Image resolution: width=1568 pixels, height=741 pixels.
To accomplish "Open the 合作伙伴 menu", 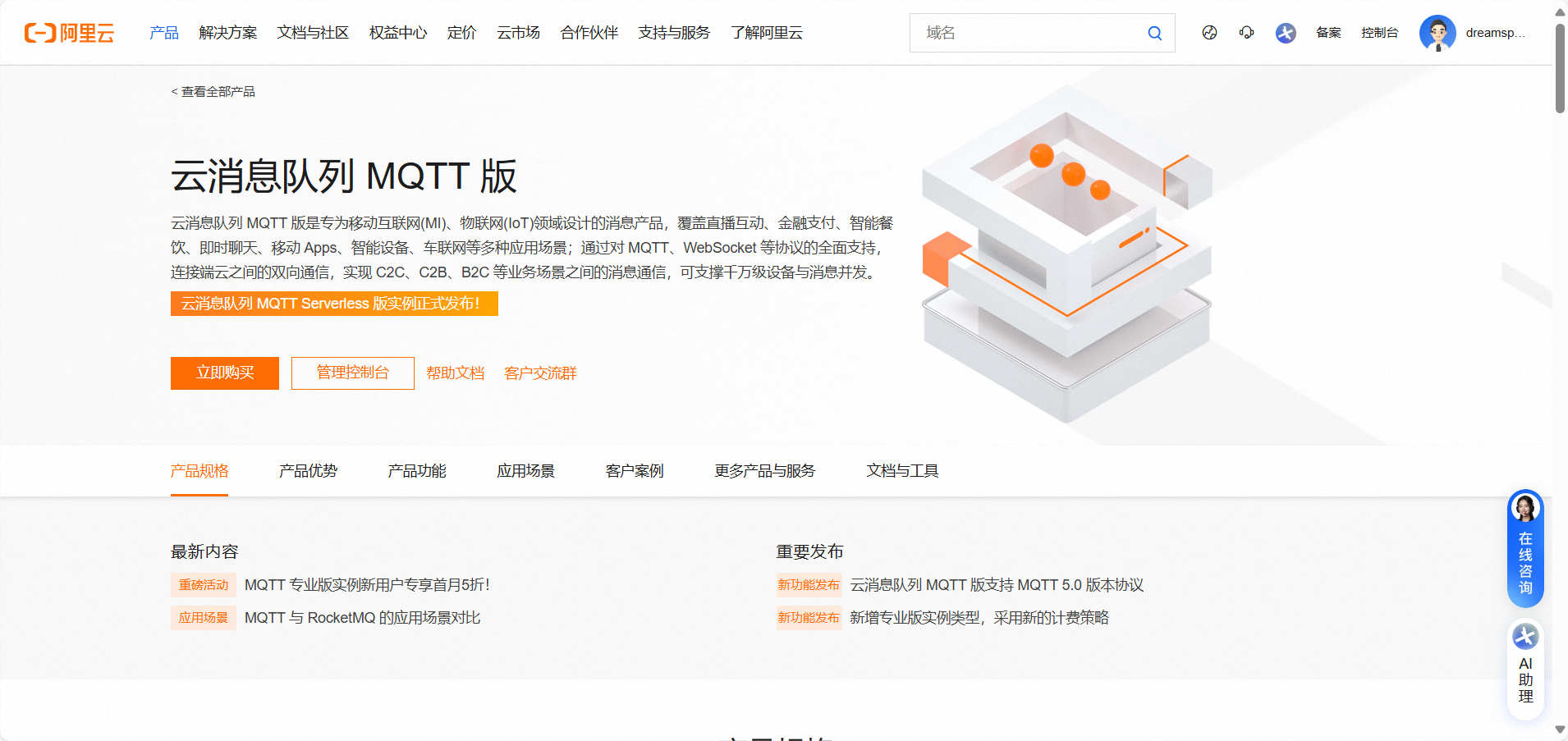I will point(589,33).
